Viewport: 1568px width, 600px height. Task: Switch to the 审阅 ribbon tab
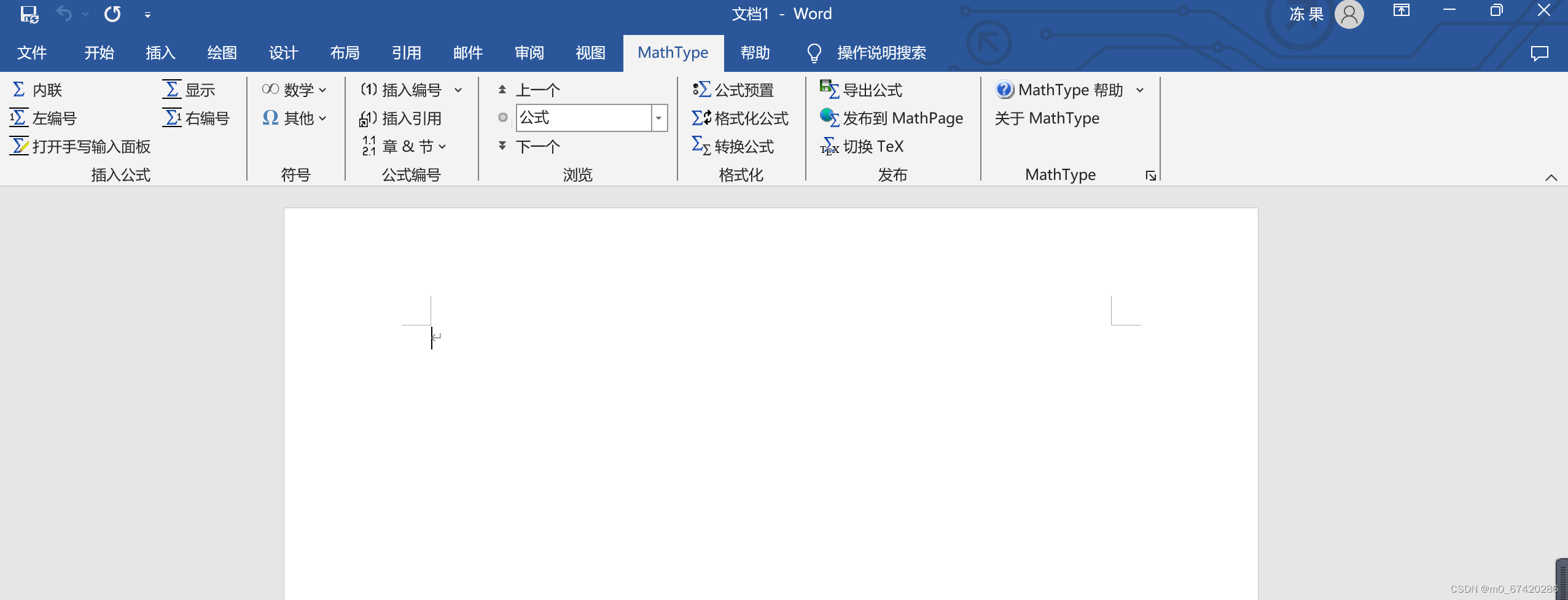[529, 53]
